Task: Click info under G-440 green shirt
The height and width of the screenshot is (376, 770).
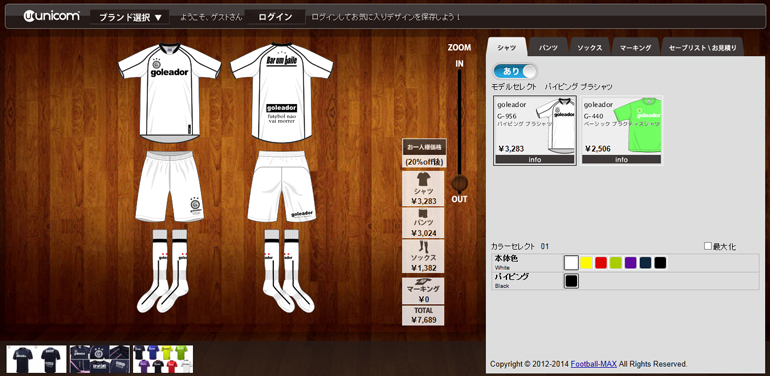Action: pos(621,160)
